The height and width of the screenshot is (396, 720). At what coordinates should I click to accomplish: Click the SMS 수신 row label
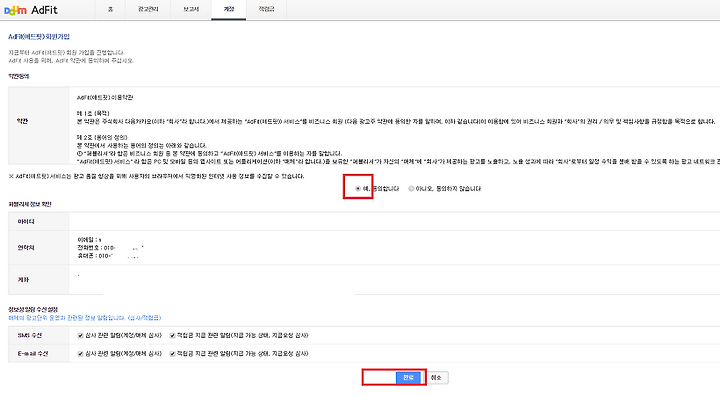30,335
